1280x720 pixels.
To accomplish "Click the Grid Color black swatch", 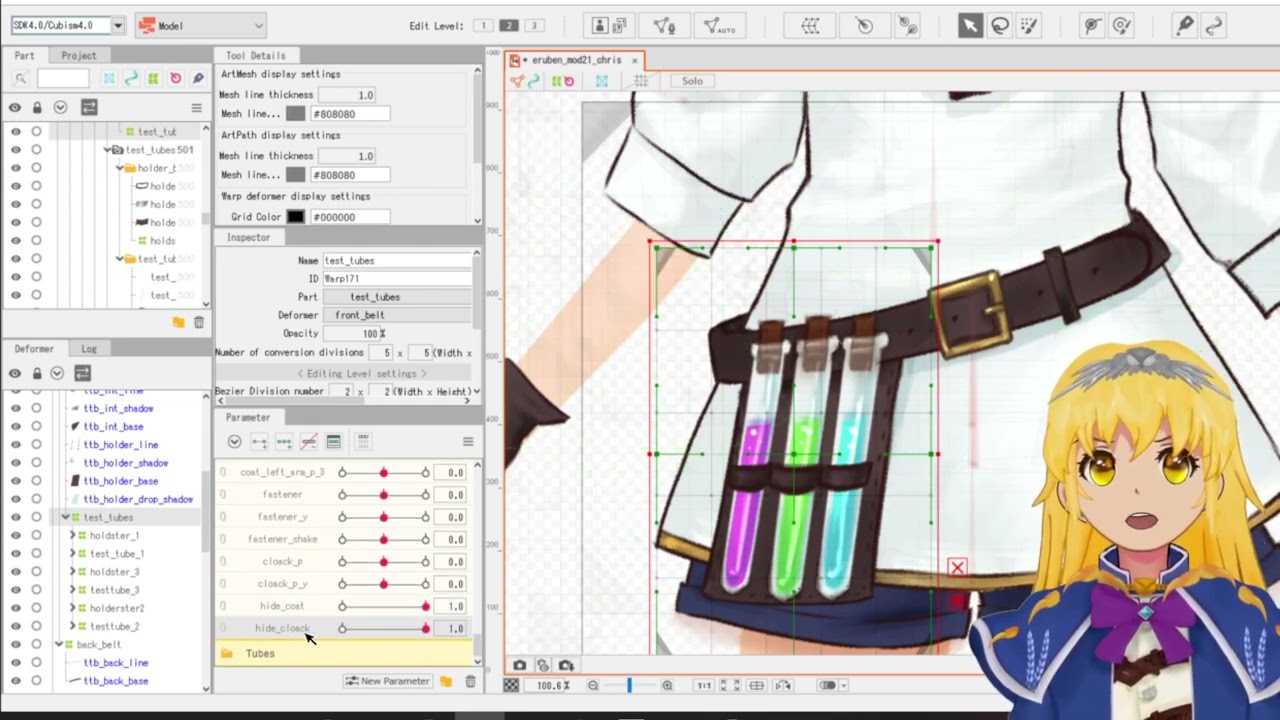I will point(296,217).
